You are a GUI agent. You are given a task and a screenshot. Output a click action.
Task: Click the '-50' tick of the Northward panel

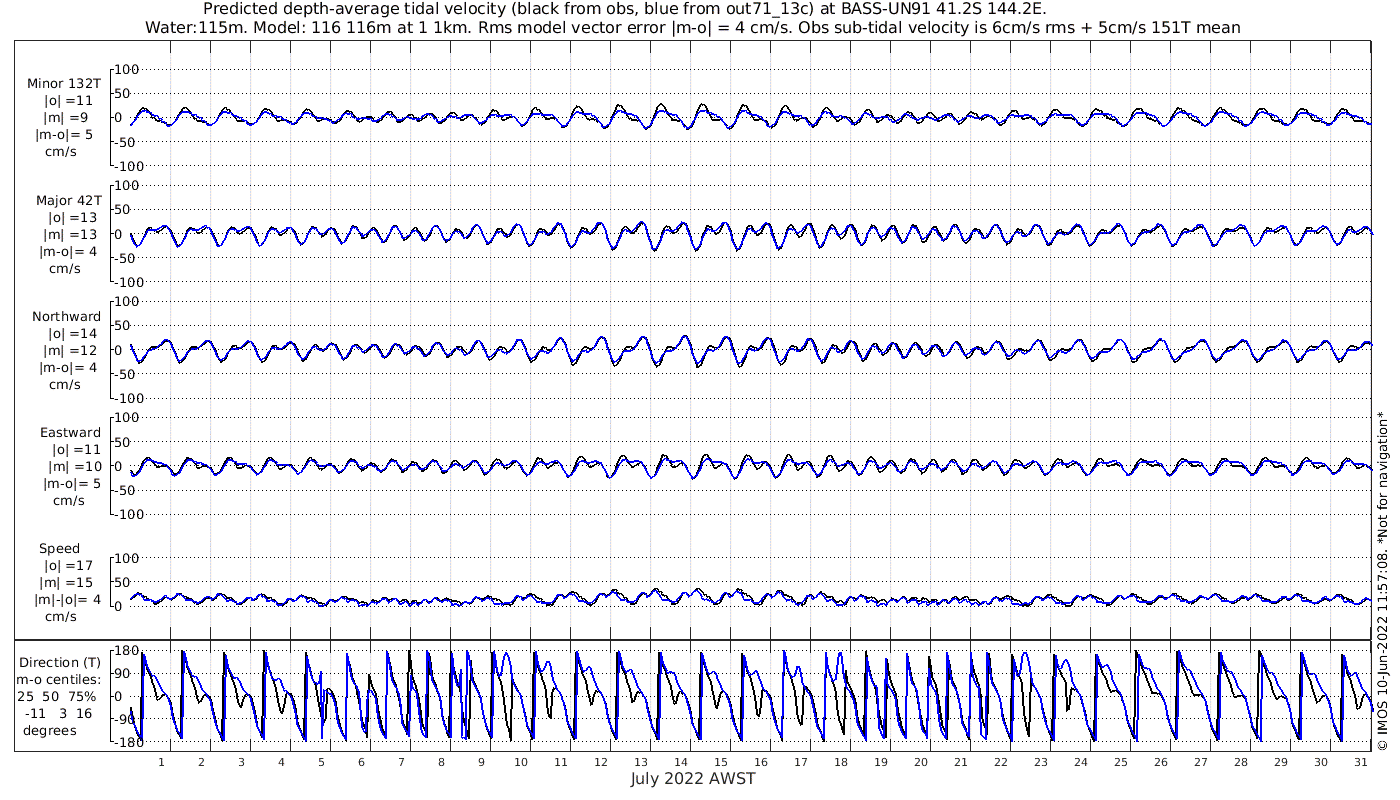(127, 374)
